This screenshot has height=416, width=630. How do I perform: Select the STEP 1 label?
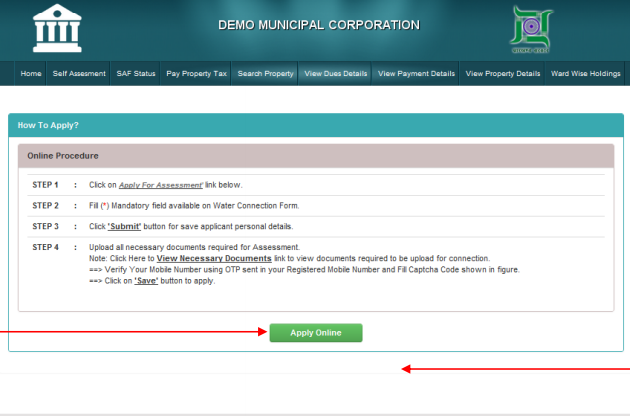pos(45,185)
